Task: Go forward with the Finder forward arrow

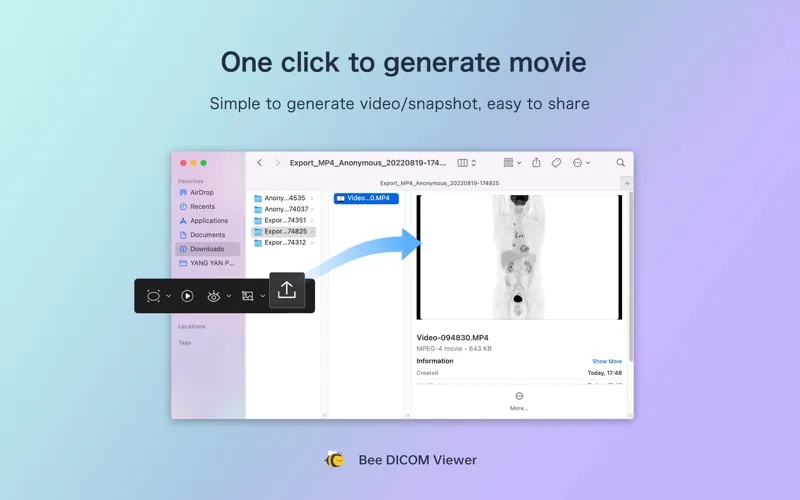Action: click(x=278, y=163)
